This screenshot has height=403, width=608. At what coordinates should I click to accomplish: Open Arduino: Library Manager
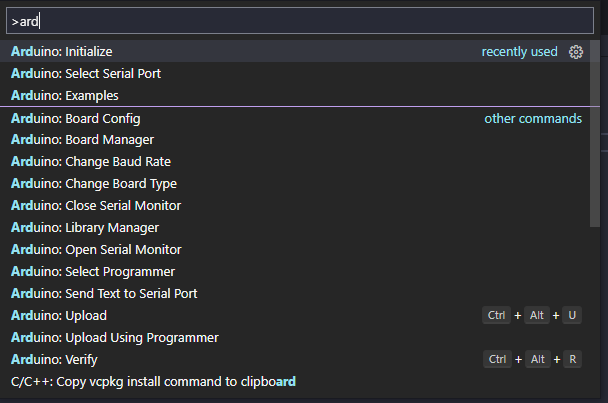click(295, 228)
